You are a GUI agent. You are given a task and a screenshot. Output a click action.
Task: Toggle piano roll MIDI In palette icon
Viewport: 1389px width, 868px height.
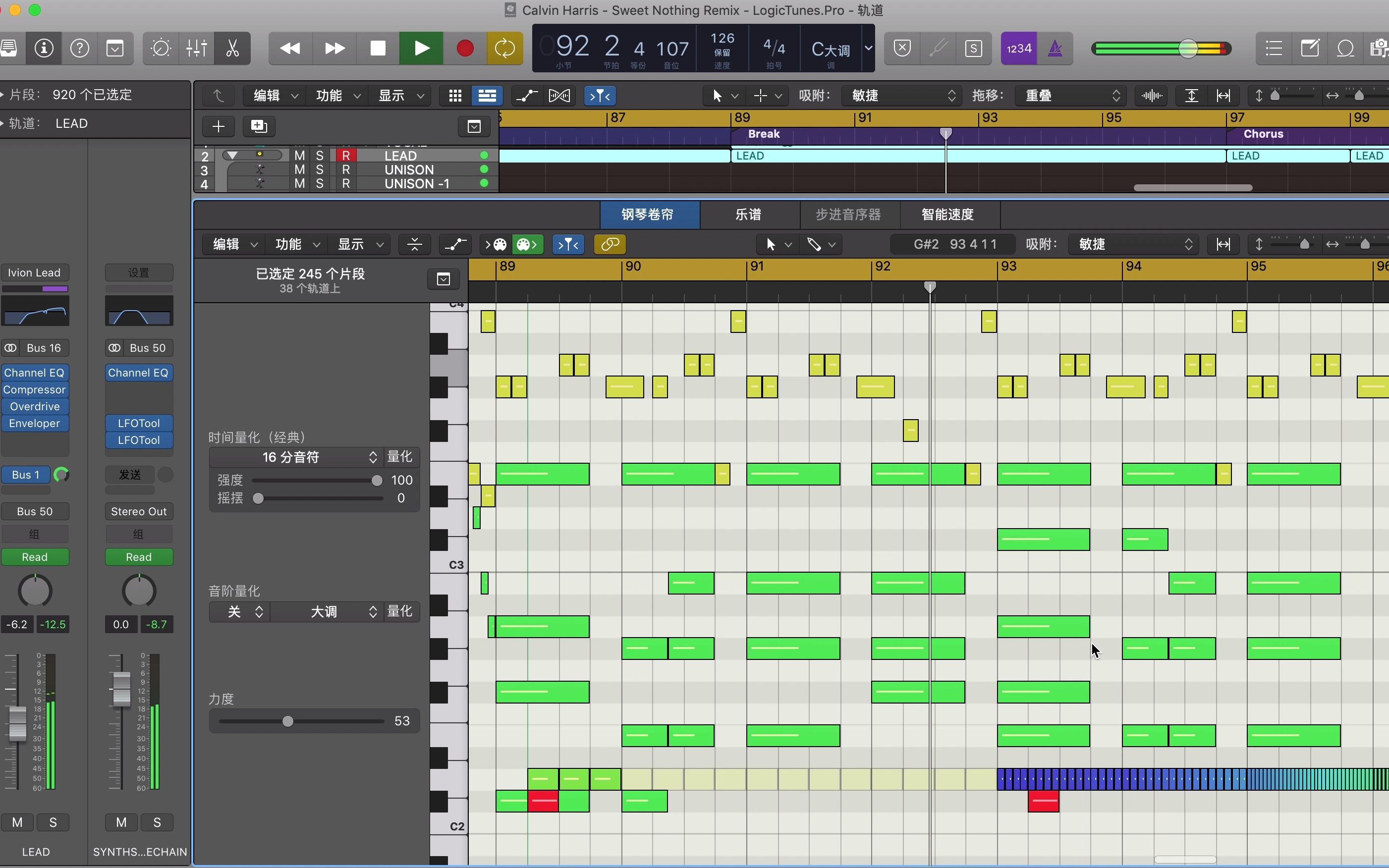click(x=496, y=244)
